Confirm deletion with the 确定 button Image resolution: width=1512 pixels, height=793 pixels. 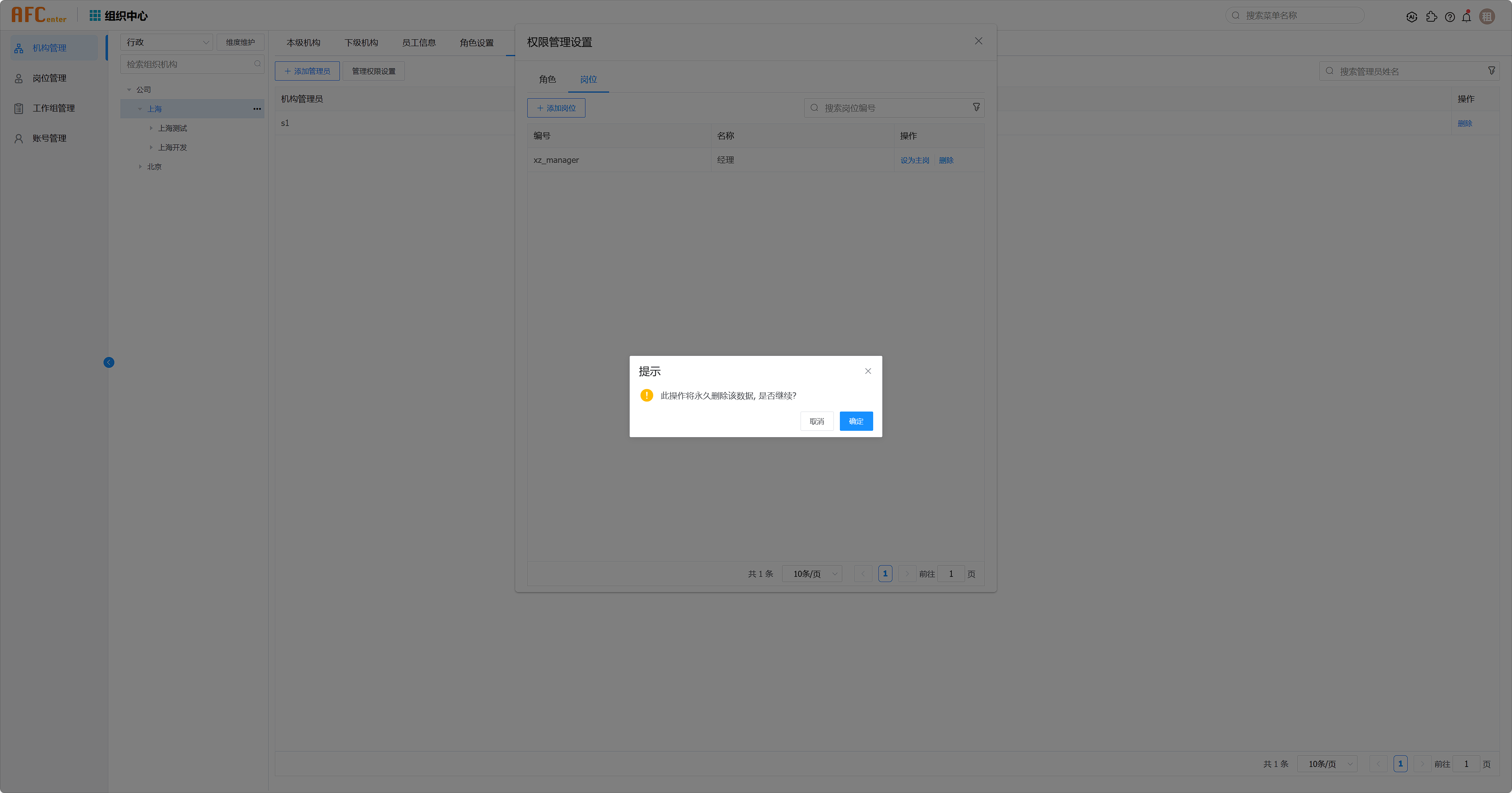coord(856,421)
